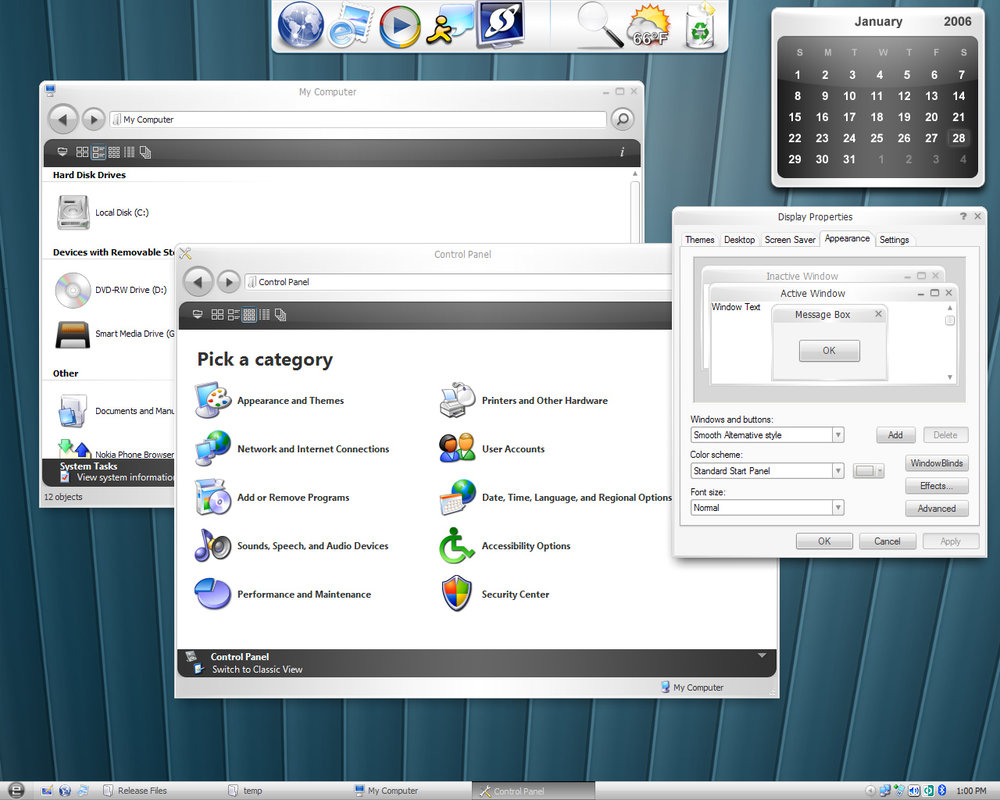Screen dimensions: 1000x800
Task: Click Advanced button in Display Properties
Action: [937, 508]
